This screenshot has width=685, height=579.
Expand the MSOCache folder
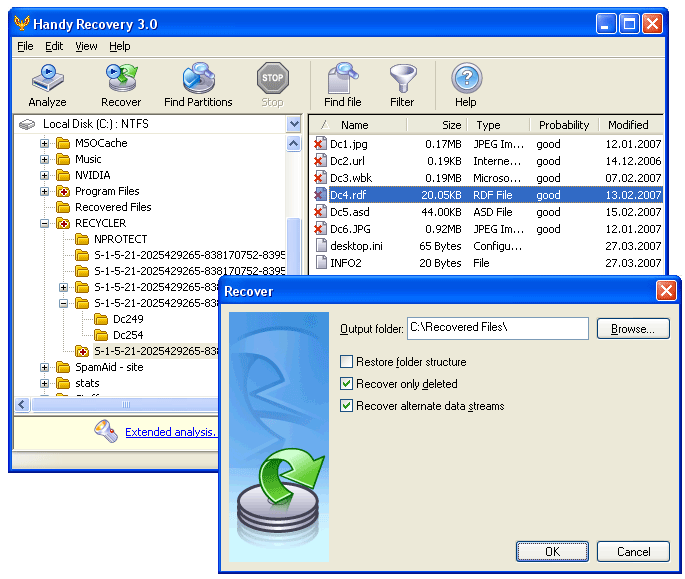click(45, 143)
